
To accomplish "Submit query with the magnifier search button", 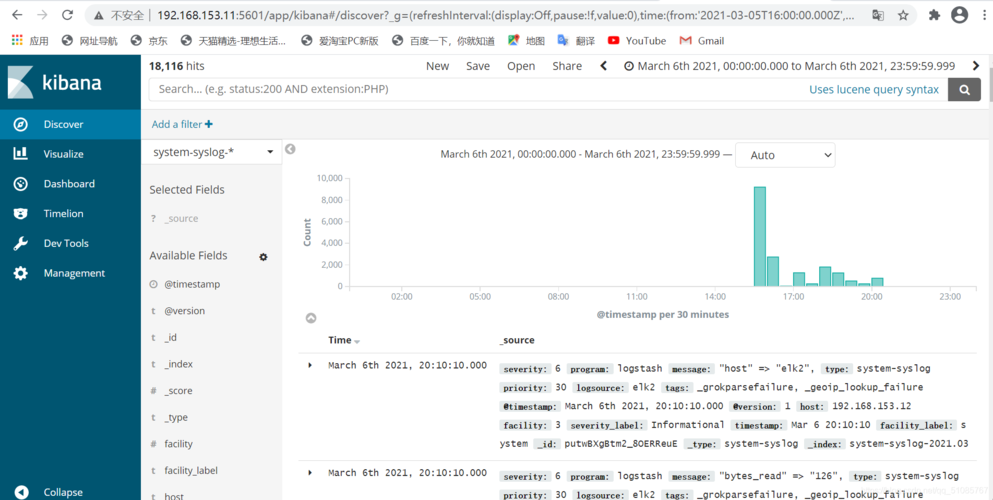I will tap(965, 90).
